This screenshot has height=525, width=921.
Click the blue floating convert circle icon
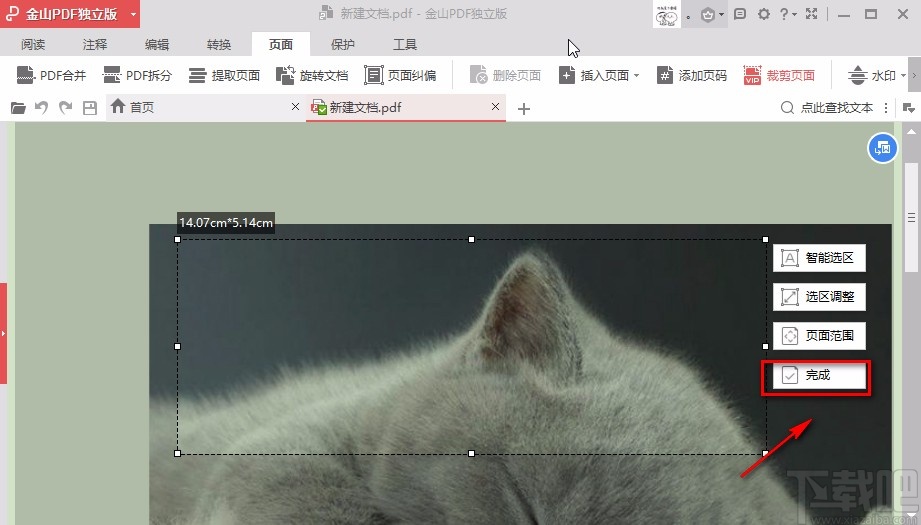882,148
